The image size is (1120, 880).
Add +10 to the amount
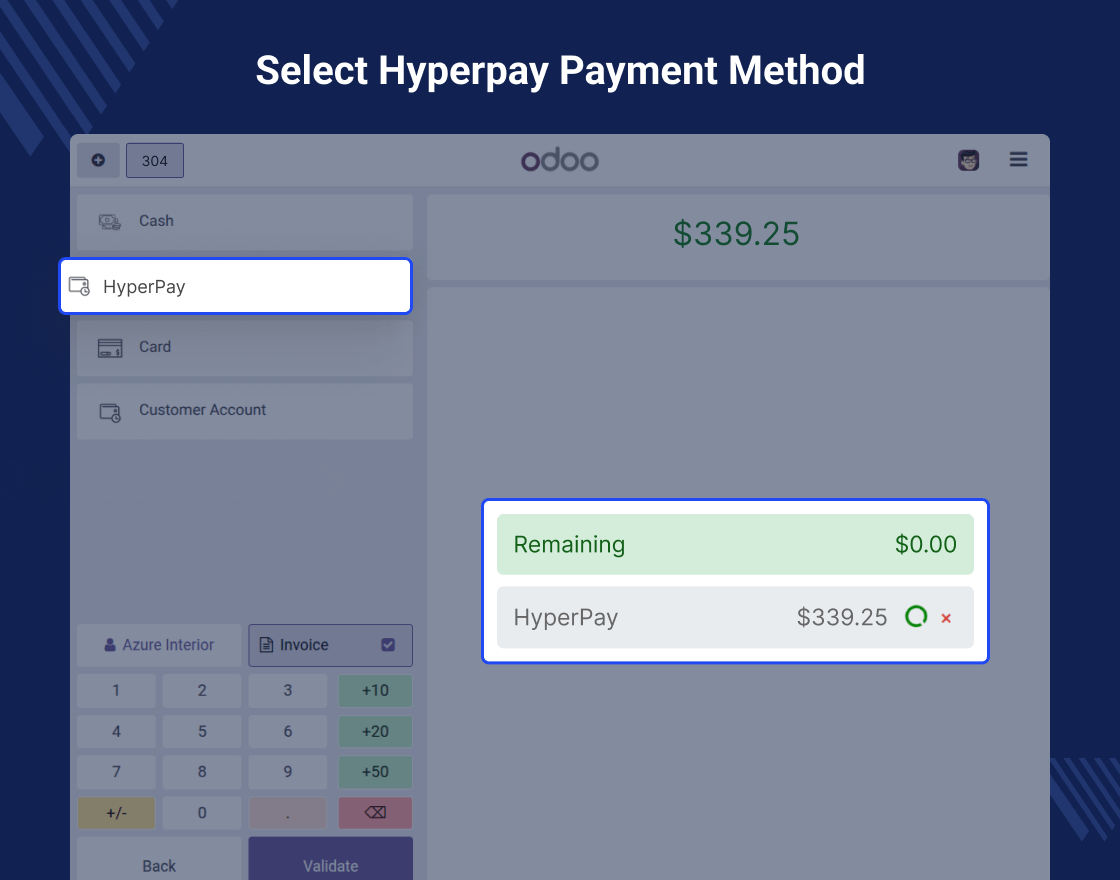(375, 690)
